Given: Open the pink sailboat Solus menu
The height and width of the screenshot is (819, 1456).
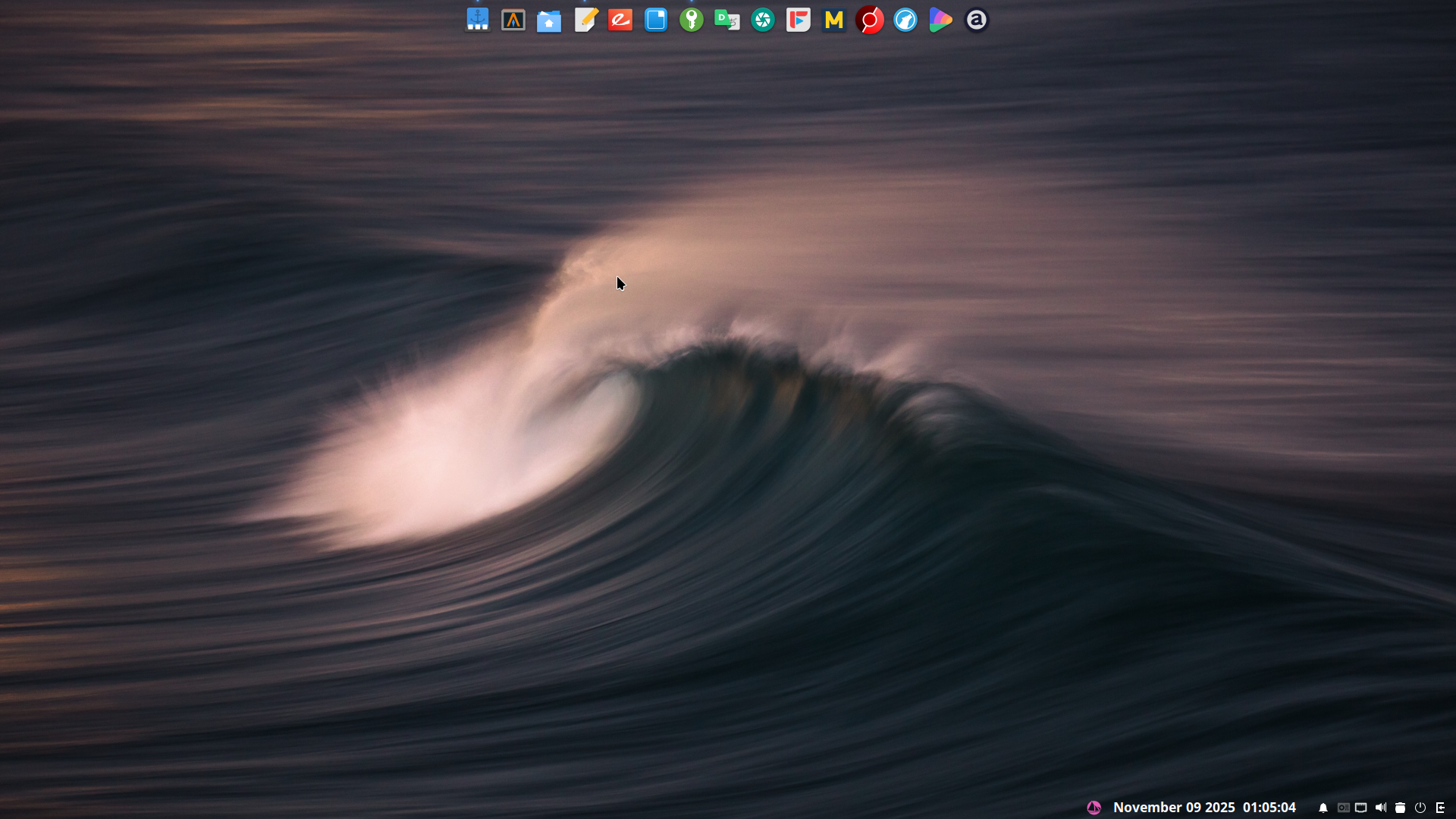Looking at the screenshot, I should point(1094,808).
